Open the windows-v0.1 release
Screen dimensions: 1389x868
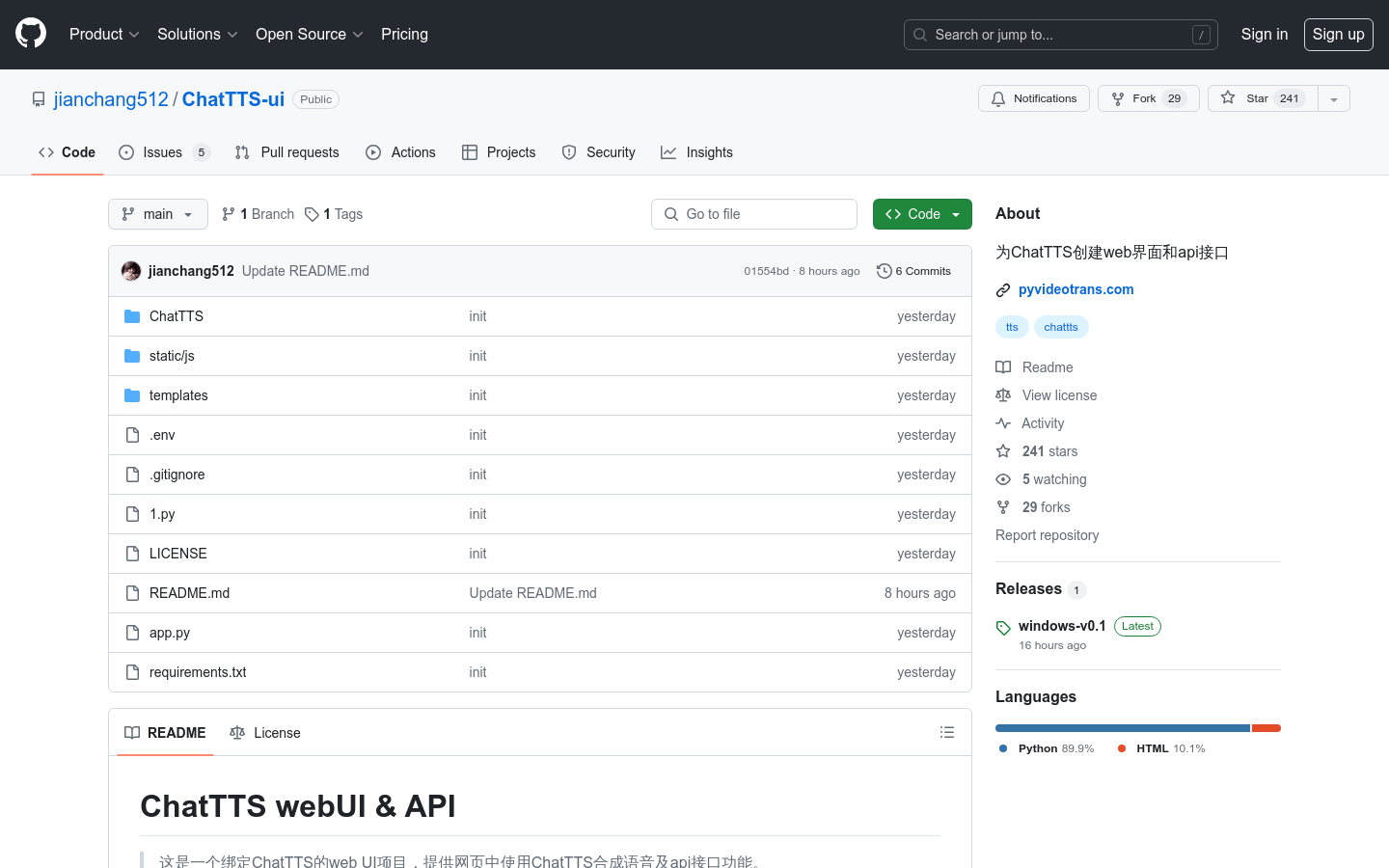click(x=1062, y=626)
